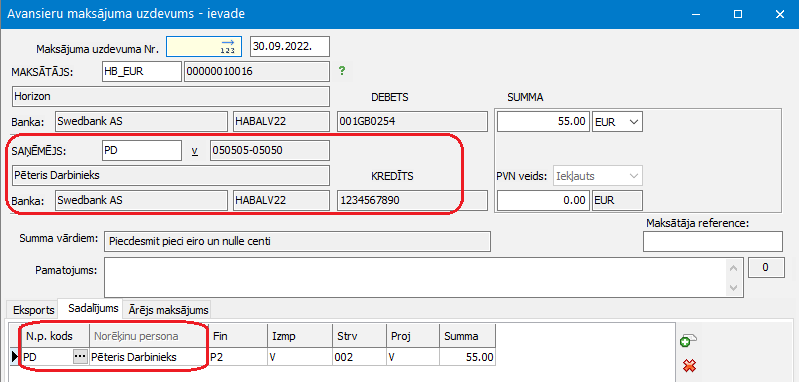Image resolution: width=799 pixels, height=382 pixels.
Task: Click the 0 counter button beside Pamatojums
Action: (765, 268)
